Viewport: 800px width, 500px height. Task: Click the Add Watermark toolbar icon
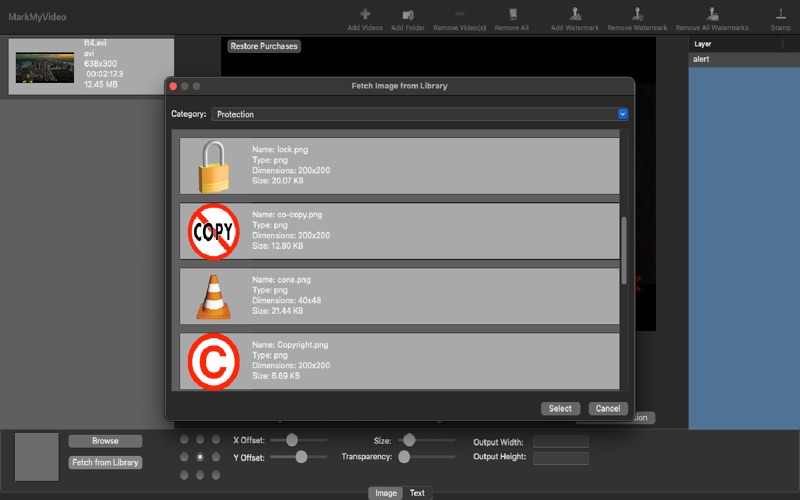pos(575,14)
